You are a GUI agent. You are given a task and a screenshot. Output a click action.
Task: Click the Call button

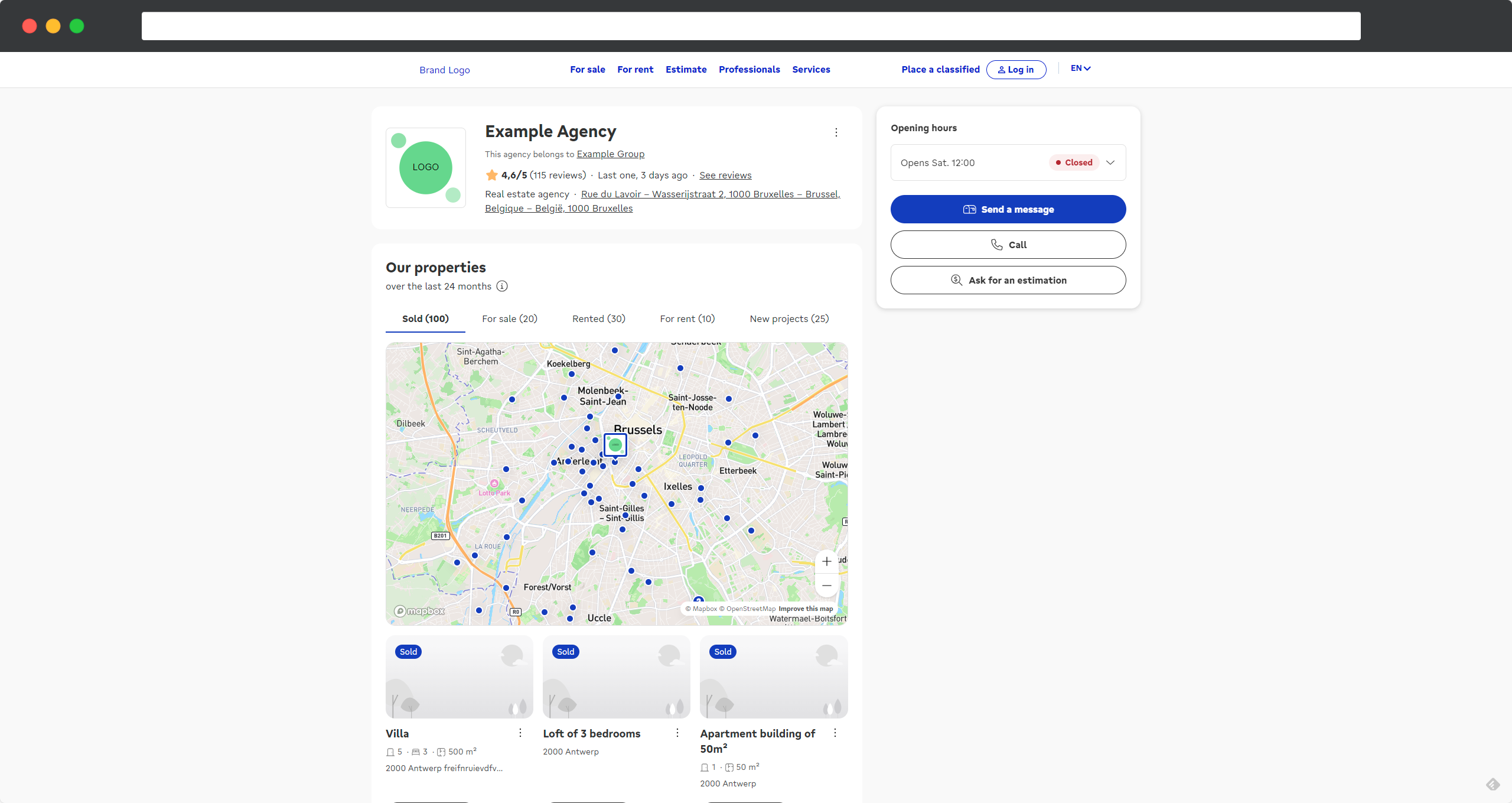click(1008, 245)
